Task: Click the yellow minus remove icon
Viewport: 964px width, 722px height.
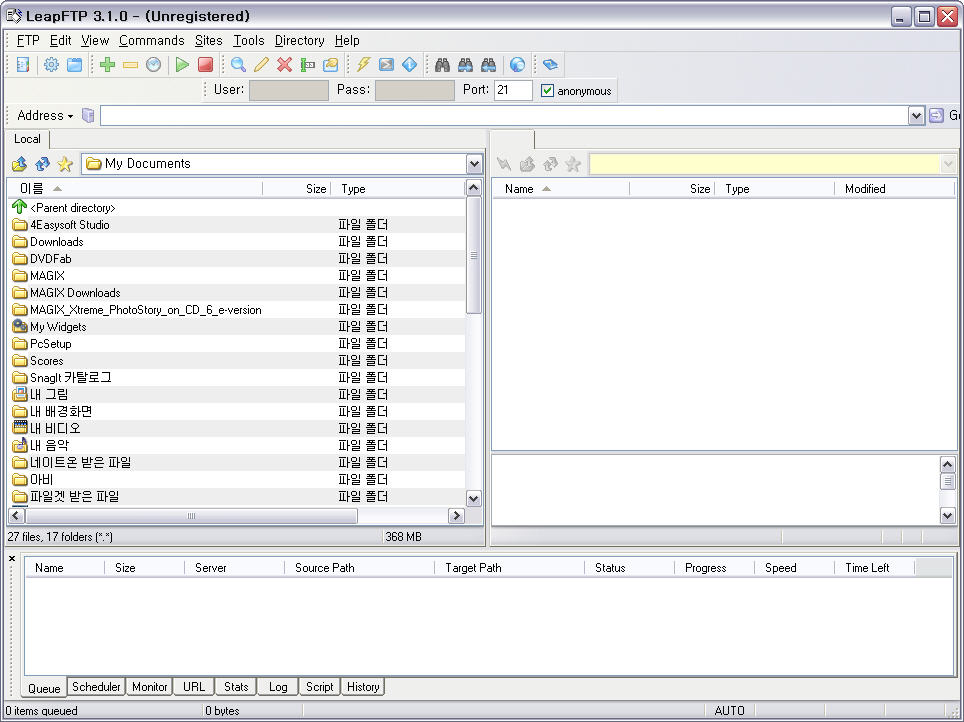Action: coord(130,65)
